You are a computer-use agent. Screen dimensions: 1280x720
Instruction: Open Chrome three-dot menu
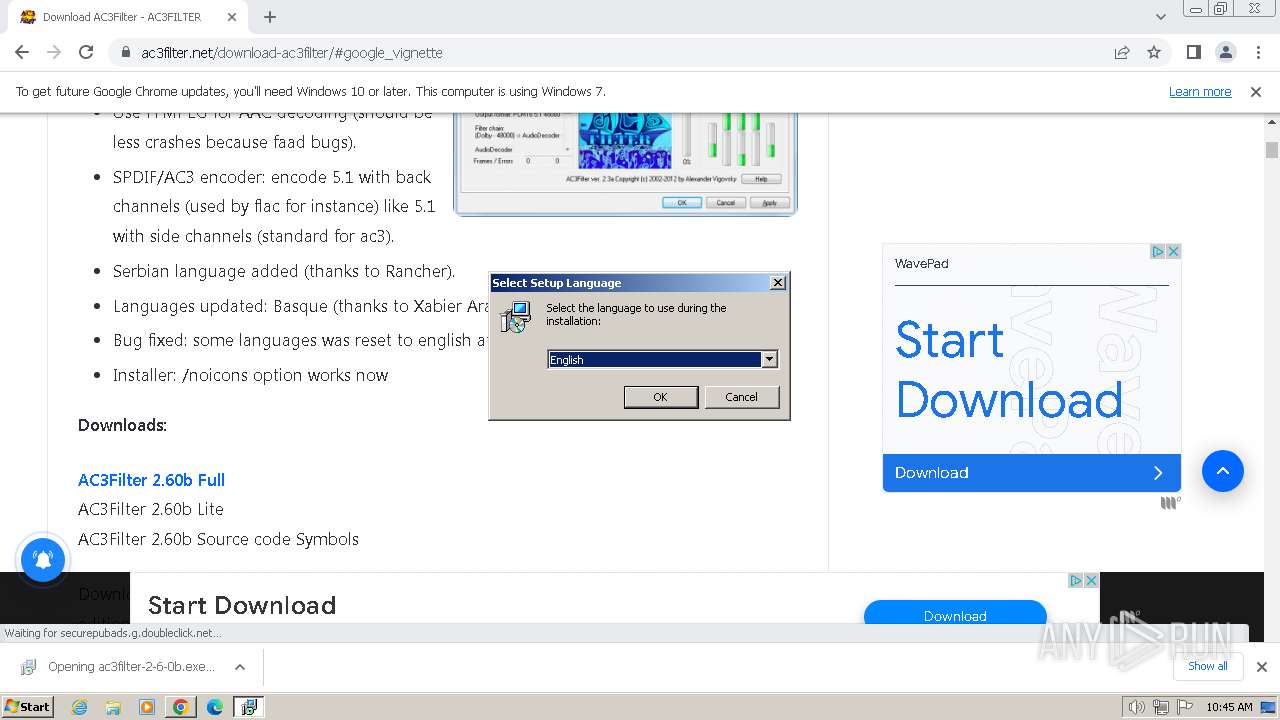click(x=1258, y=52)
